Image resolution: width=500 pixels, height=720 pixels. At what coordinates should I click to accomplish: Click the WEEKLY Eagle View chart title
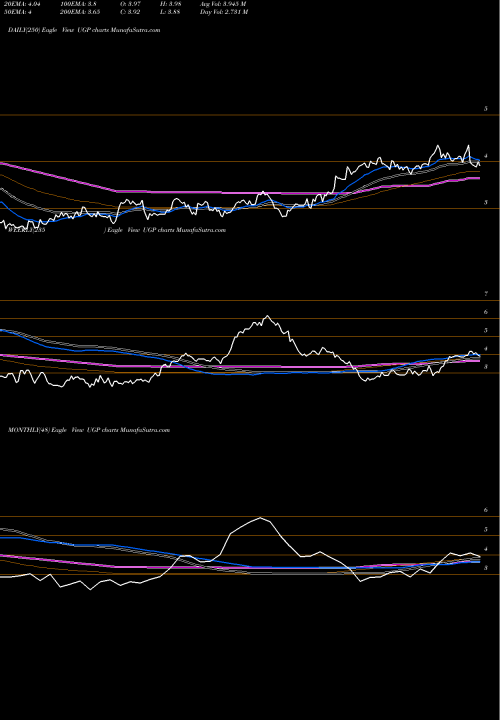coord(117,230)
